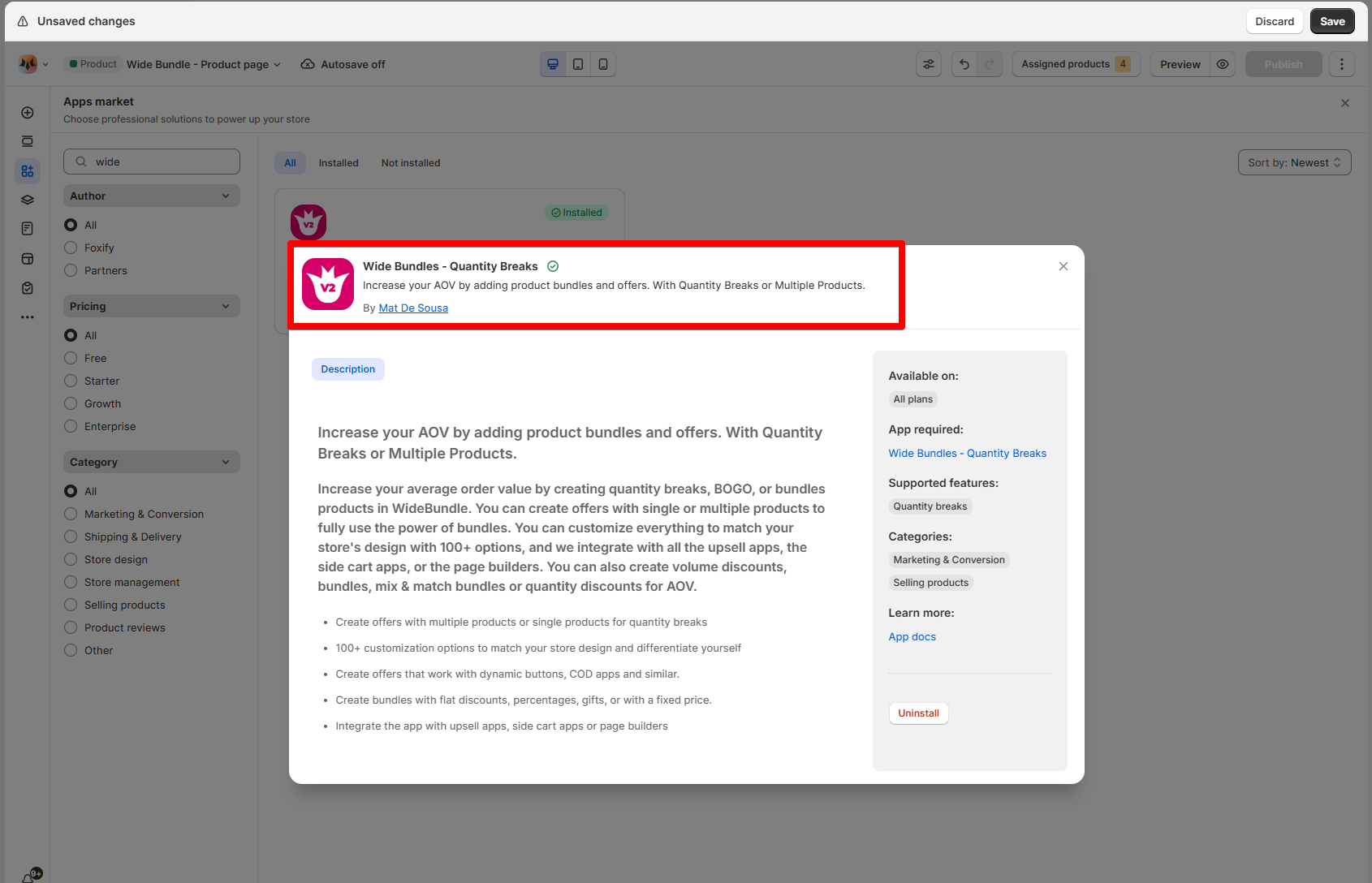
Task: Open the Sort by Newest dropdown
Action: (x=1294, y=162)
